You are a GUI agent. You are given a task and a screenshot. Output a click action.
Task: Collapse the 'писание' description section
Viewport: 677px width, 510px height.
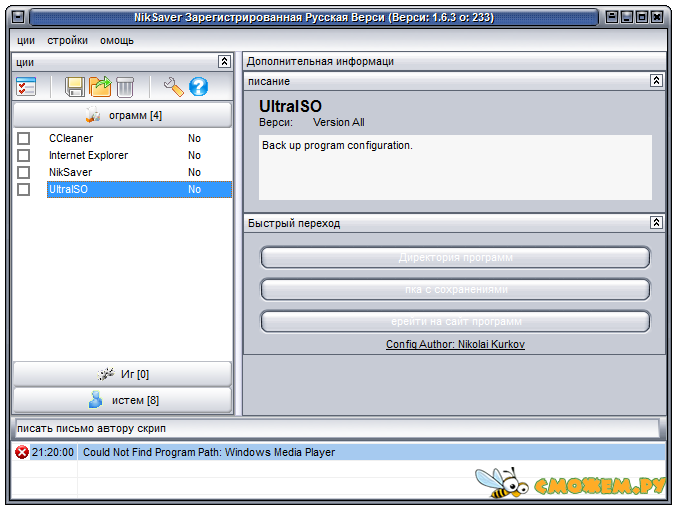pyautogui.click(x=656, y=81)
